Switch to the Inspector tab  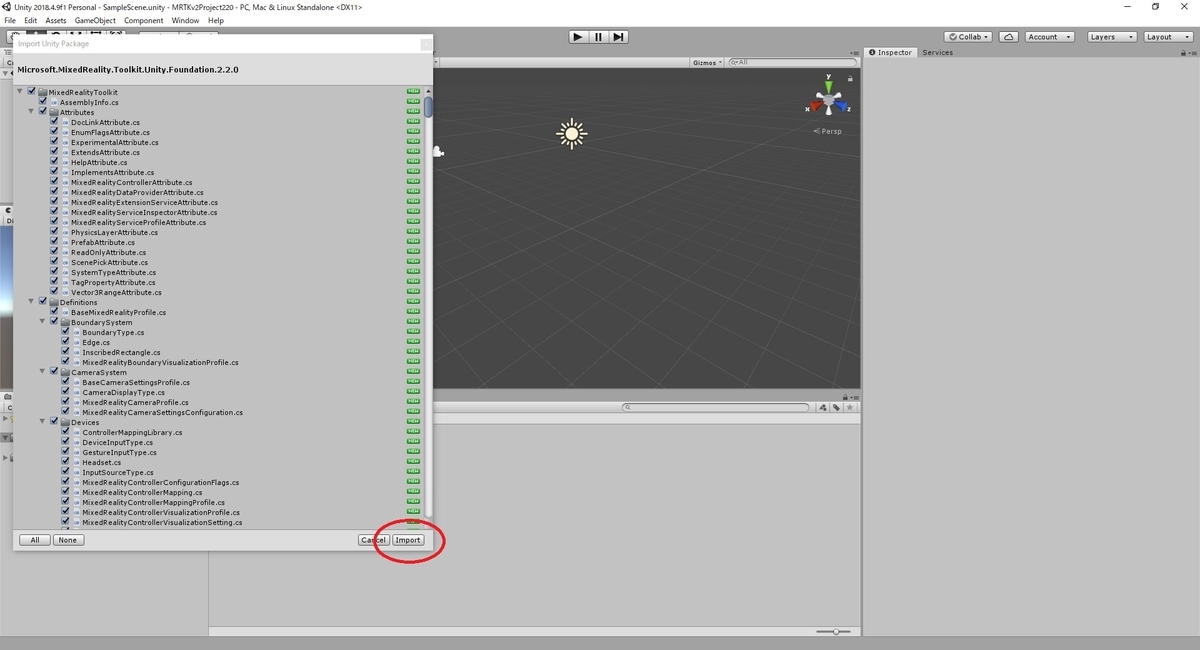[891, 52]
